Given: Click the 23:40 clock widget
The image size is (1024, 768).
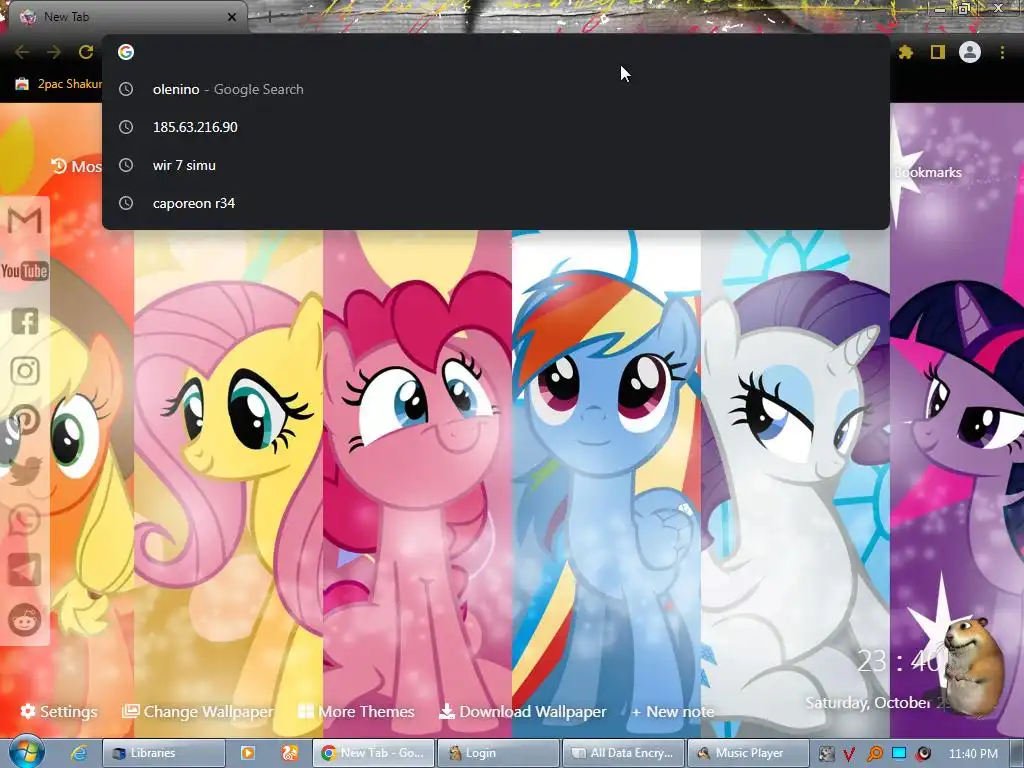Looking at the screenshot, I should coord(899,662).
